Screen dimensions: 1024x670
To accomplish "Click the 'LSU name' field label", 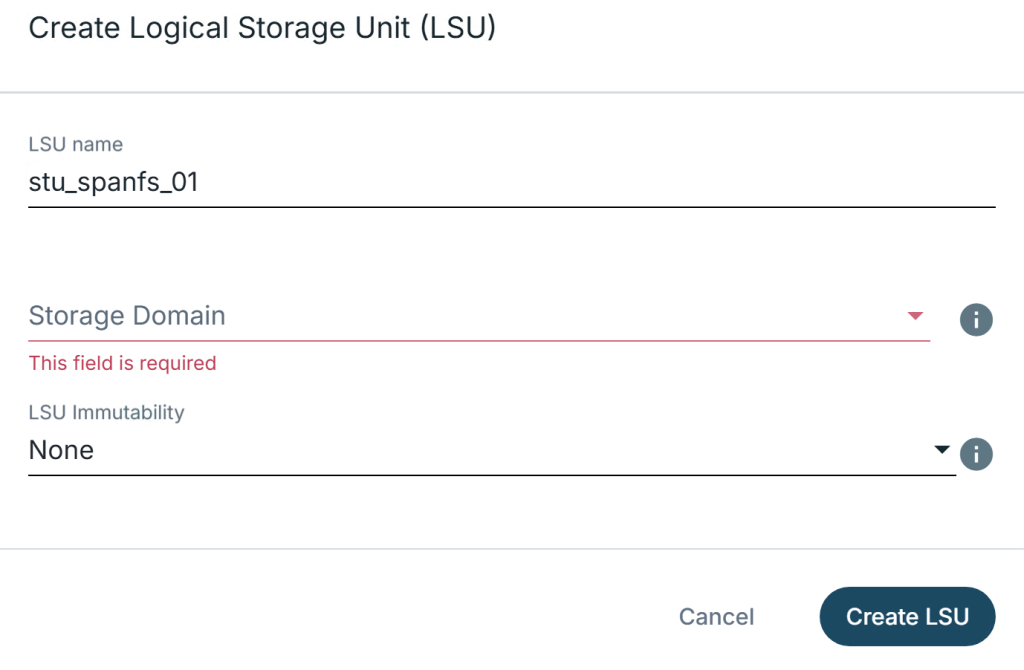I will point(76,145).
